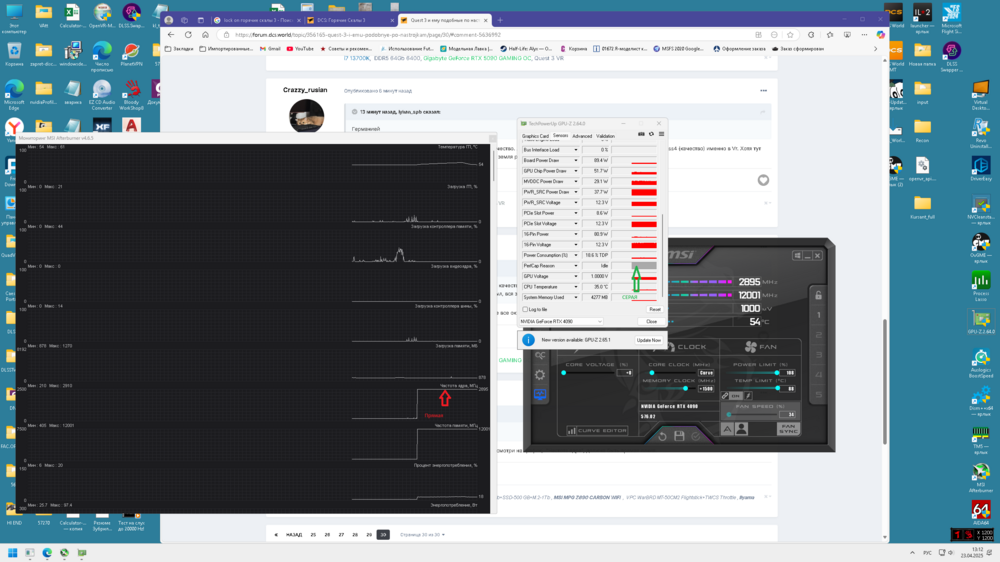Adjust the Fan Speed slider
Image resolution: width=1000 pixels, height=562 pixels.
751,415
